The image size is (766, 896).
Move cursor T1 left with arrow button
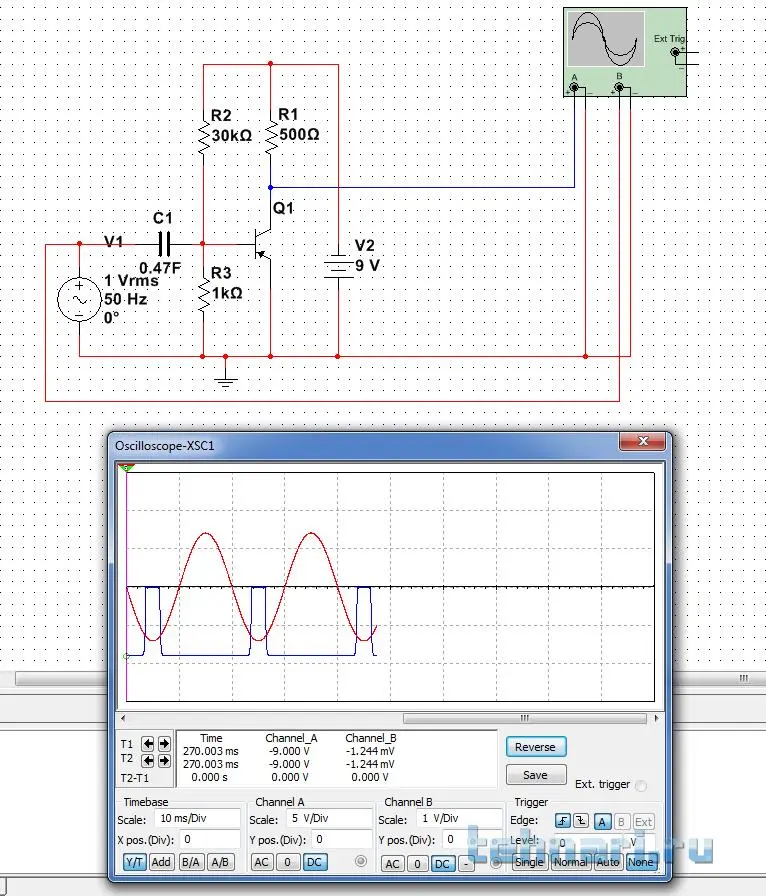click(146, 744)
